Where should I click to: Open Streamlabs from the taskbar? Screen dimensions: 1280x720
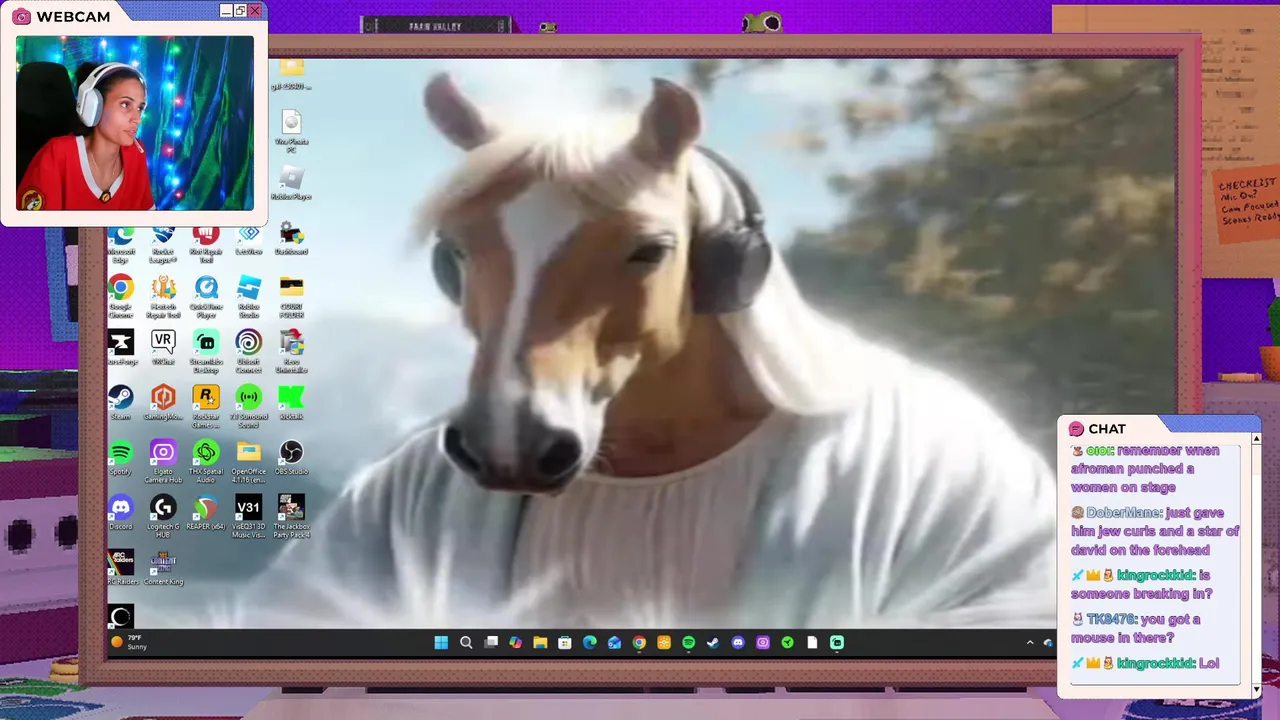(x=837, y=643)
